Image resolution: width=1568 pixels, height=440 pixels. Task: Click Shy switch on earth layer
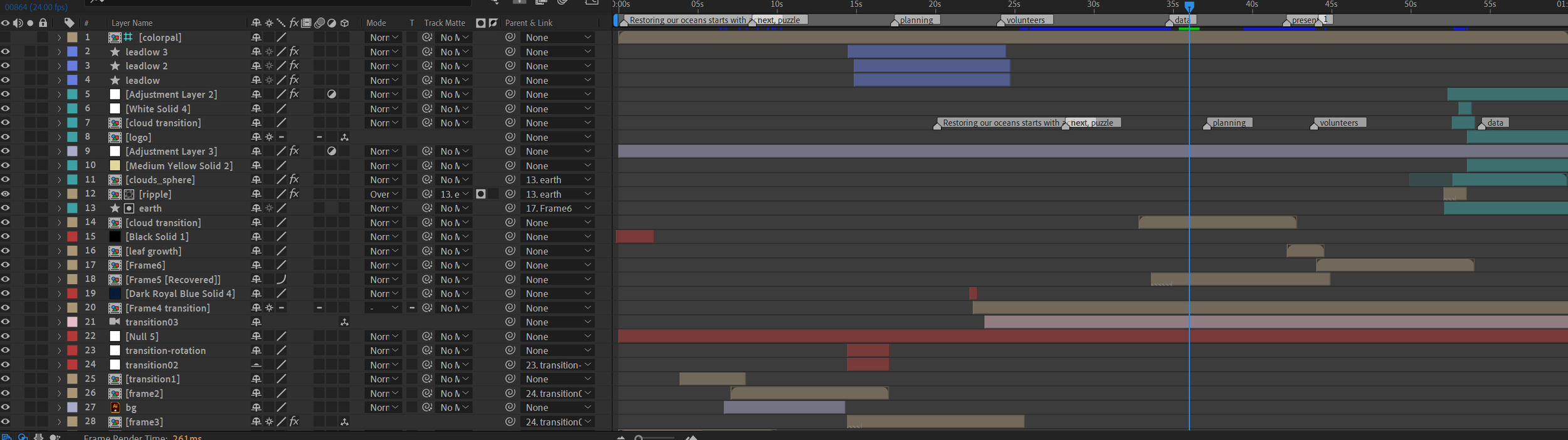256,208
